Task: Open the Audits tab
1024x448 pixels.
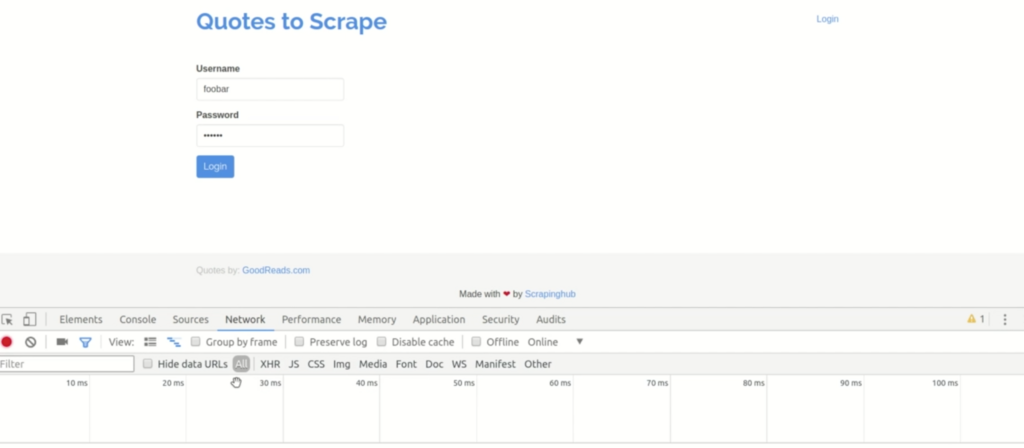Action: [x=551, y=319]
